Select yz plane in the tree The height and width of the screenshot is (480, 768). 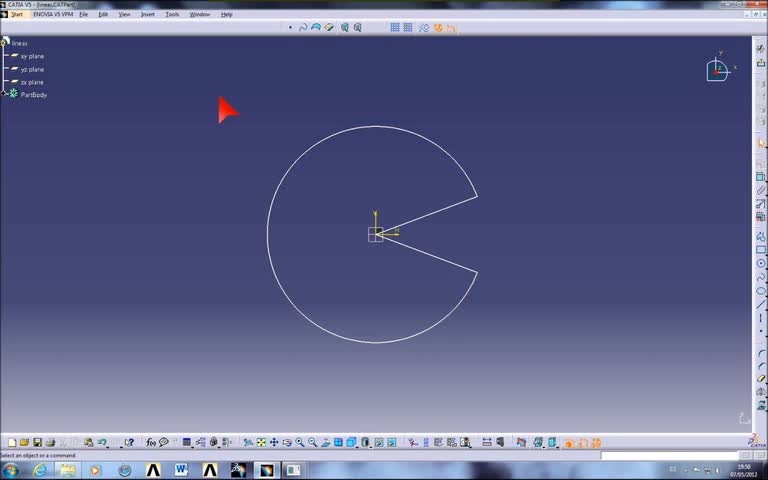(32, 70)
